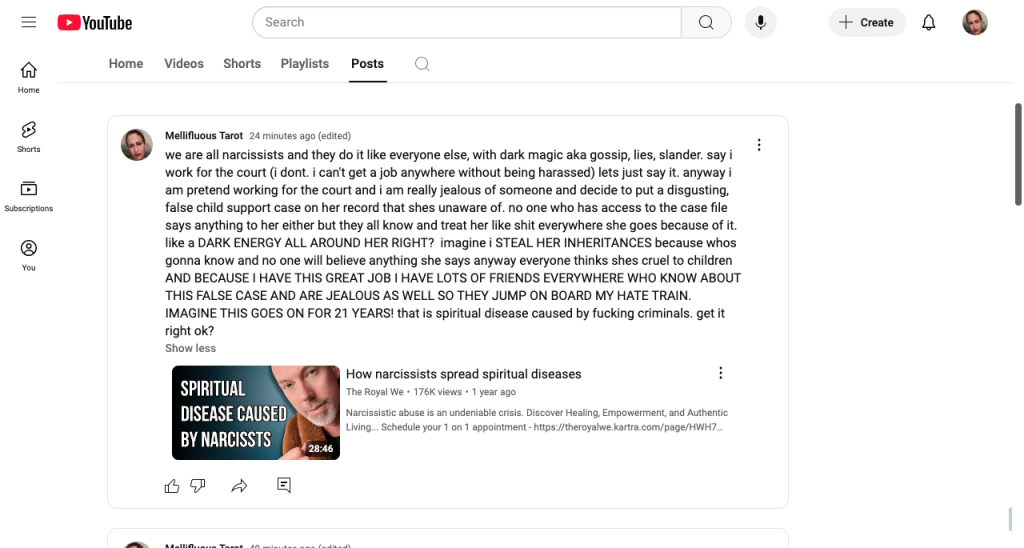Screen dimensions: 1024x548
Task: Click the YouTube logo
Action: (95, 23)
